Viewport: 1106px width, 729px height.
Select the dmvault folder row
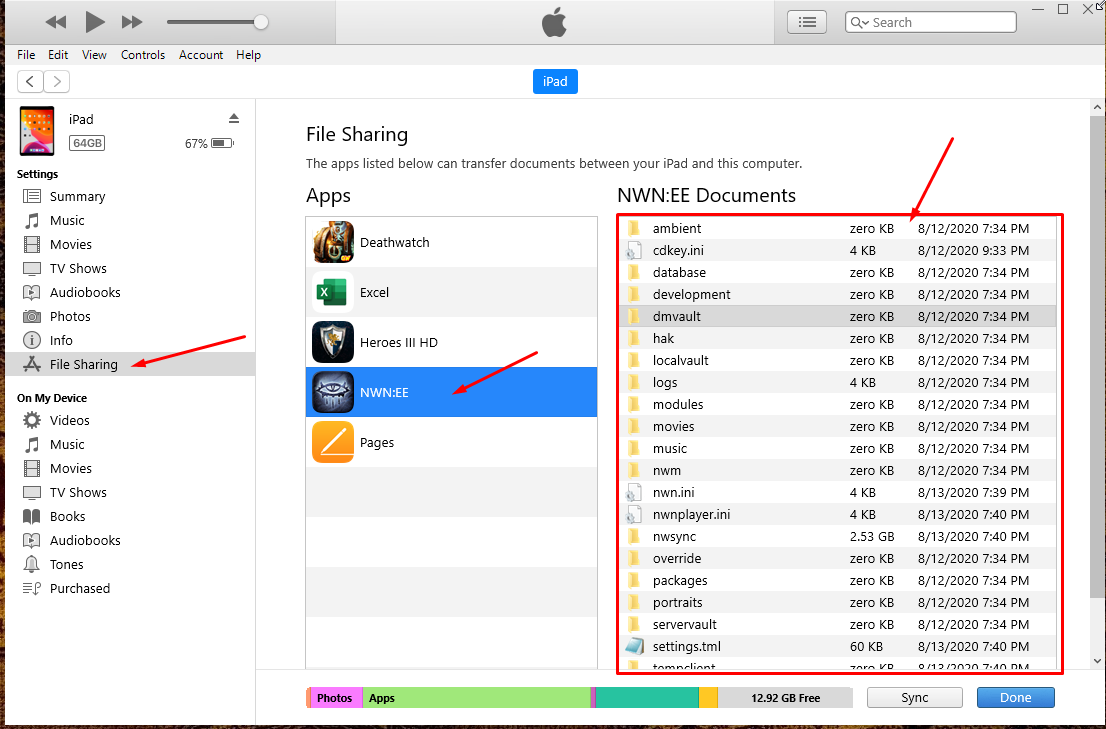tap(838, 316)
